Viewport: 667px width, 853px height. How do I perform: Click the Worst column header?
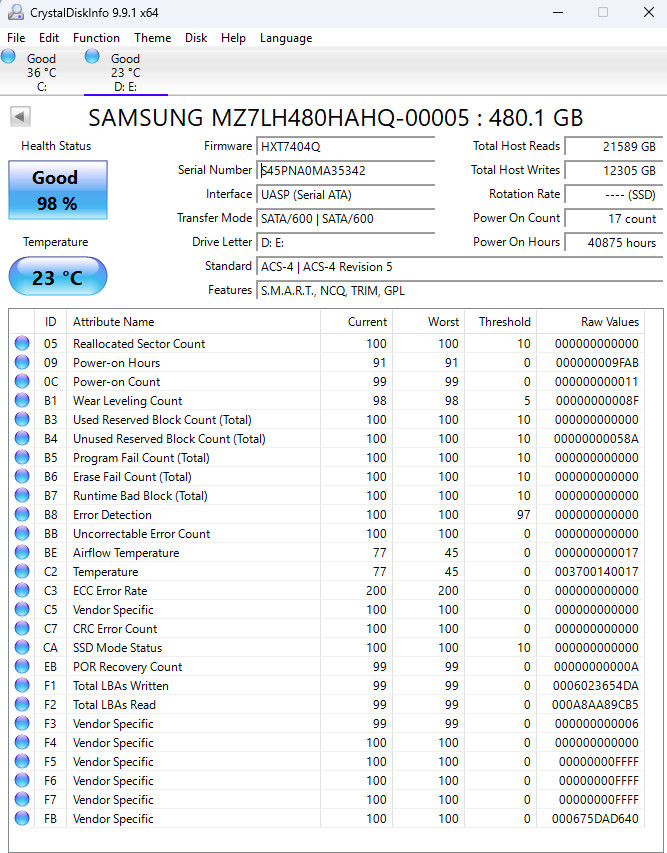pos(429,322)
